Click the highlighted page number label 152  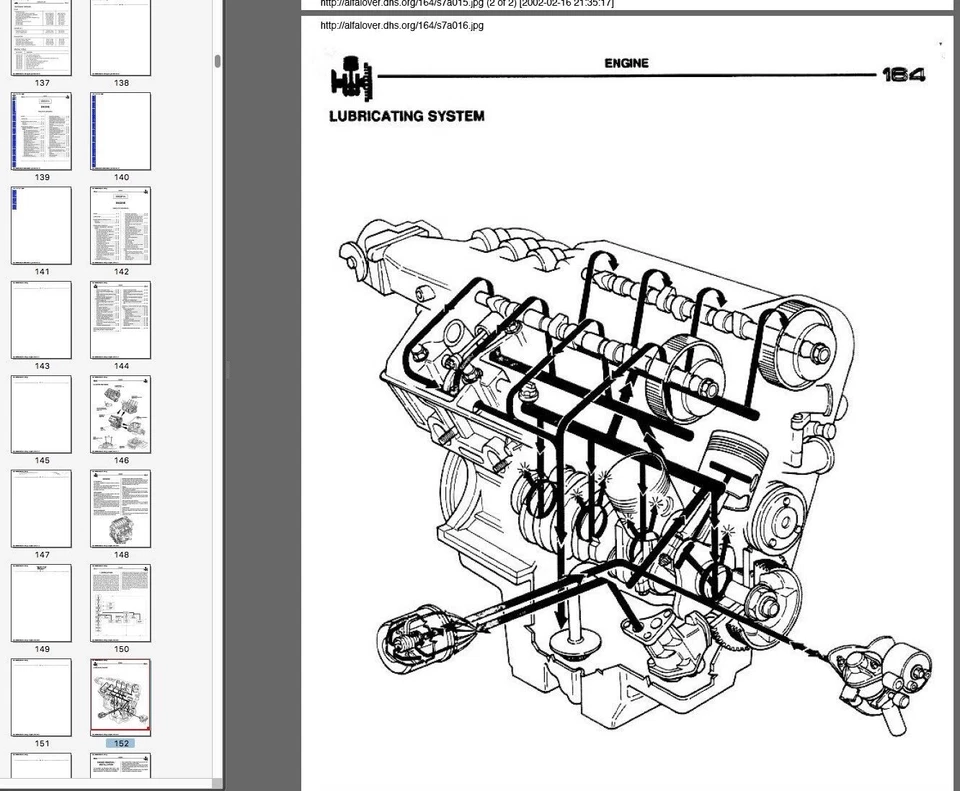120,743
